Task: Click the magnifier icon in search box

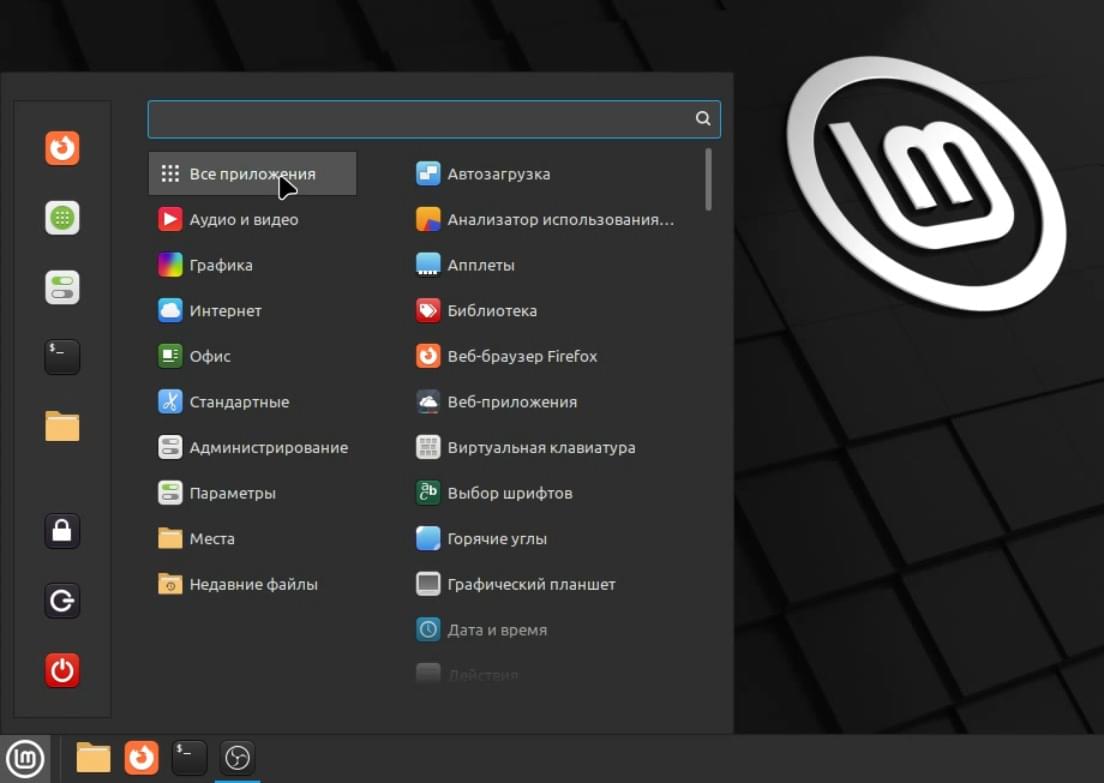Action: pyautogui.click(x=703, y=118)
